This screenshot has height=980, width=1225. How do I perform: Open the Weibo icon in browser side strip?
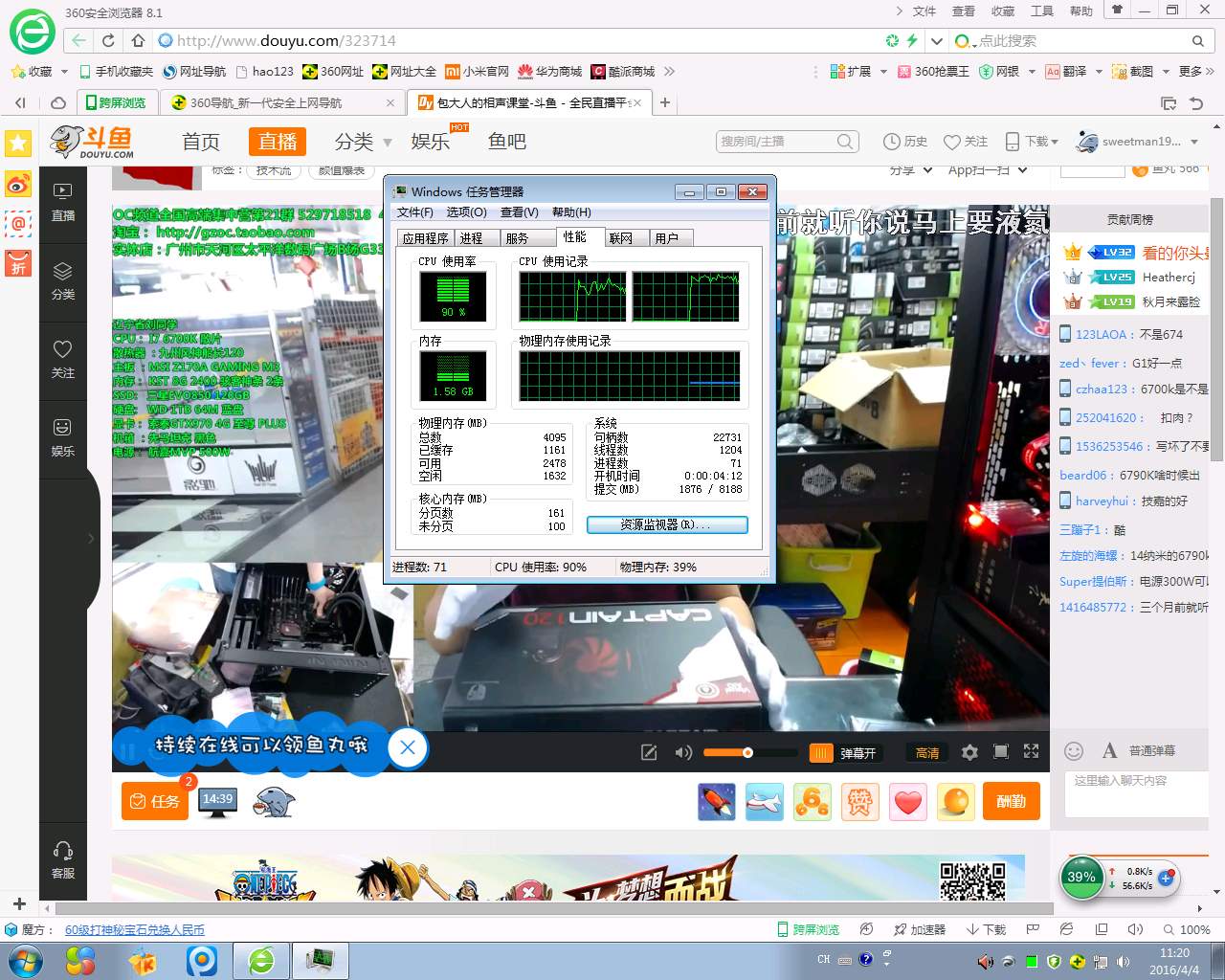[x=18, y=183]
